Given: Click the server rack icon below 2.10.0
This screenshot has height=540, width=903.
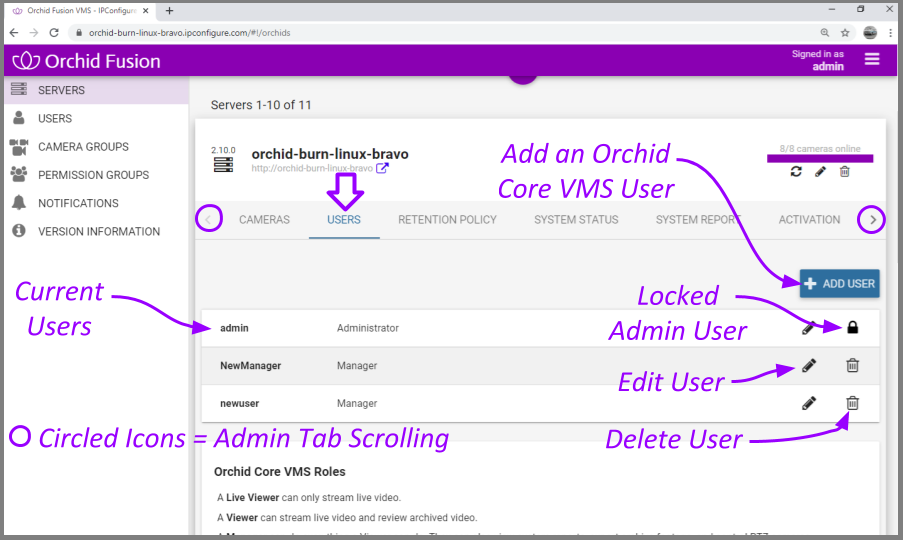Looking at the screenshot, I should pyautogui.click(x=223, y=165).
